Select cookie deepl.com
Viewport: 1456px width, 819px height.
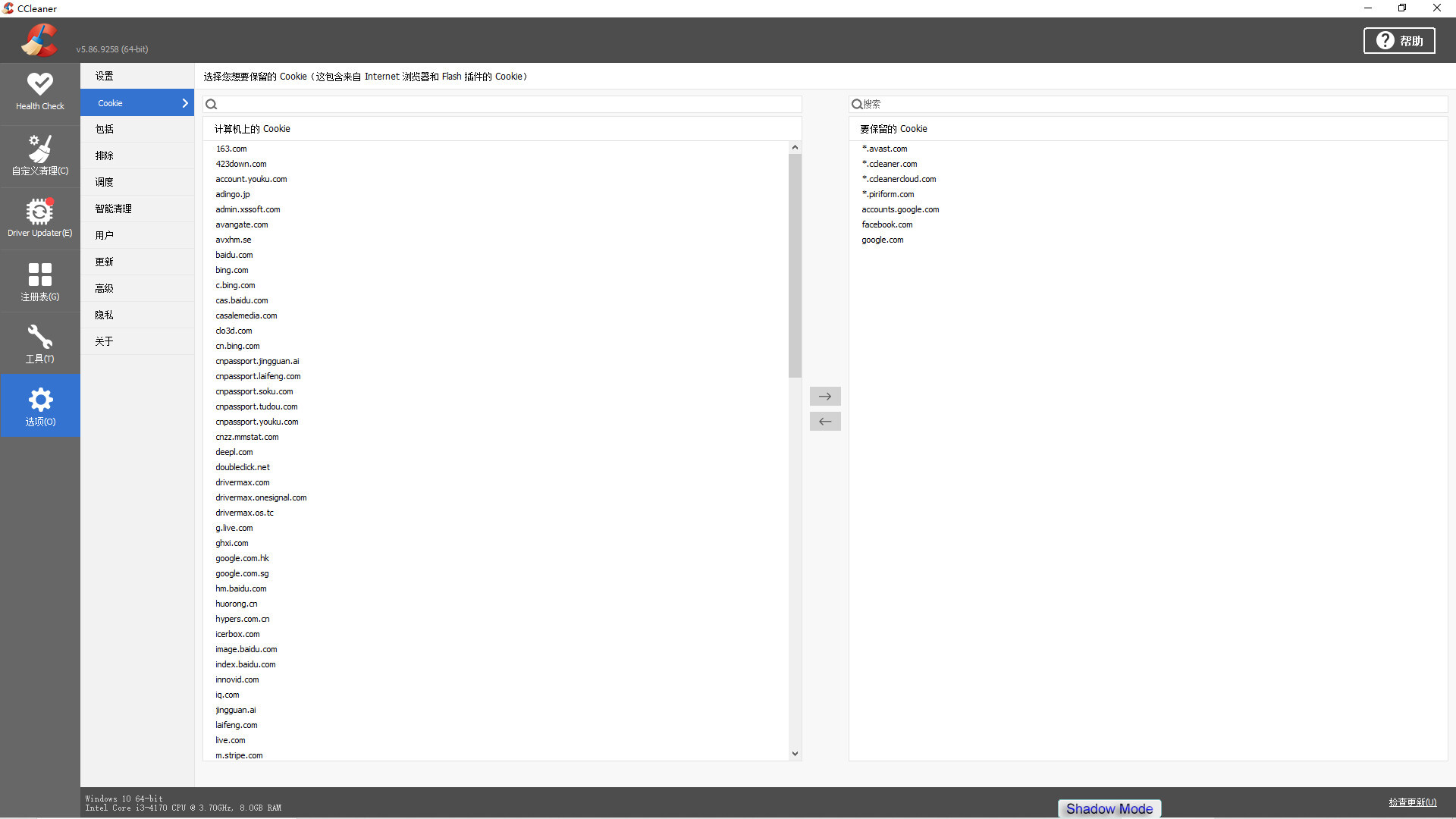(234, 452)
